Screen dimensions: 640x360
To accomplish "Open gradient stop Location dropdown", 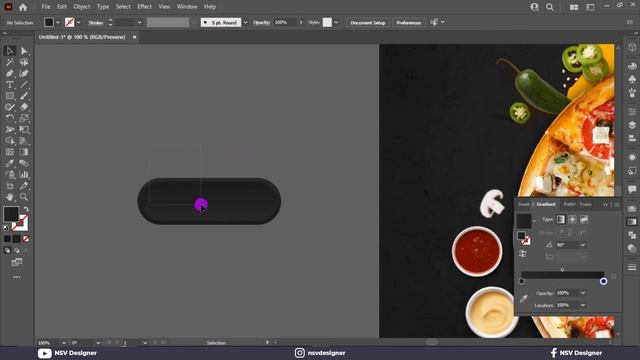I will click(x=583, y=305).
